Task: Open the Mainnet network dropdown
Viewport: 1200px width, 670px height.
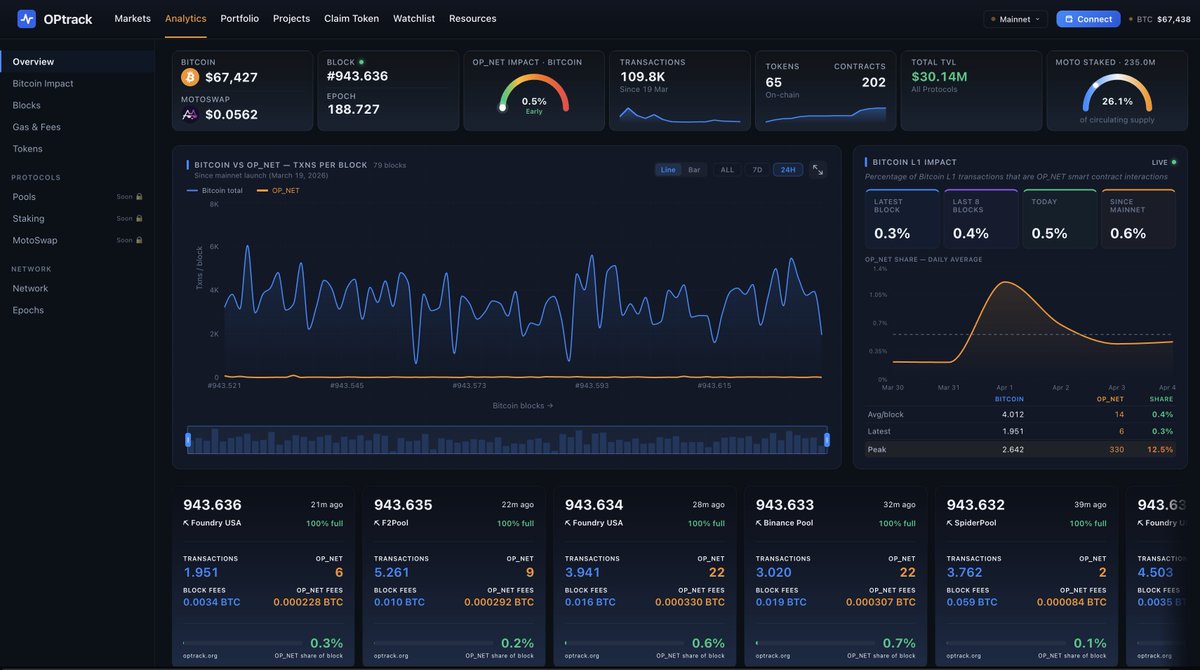Action: click(1015, 19)
